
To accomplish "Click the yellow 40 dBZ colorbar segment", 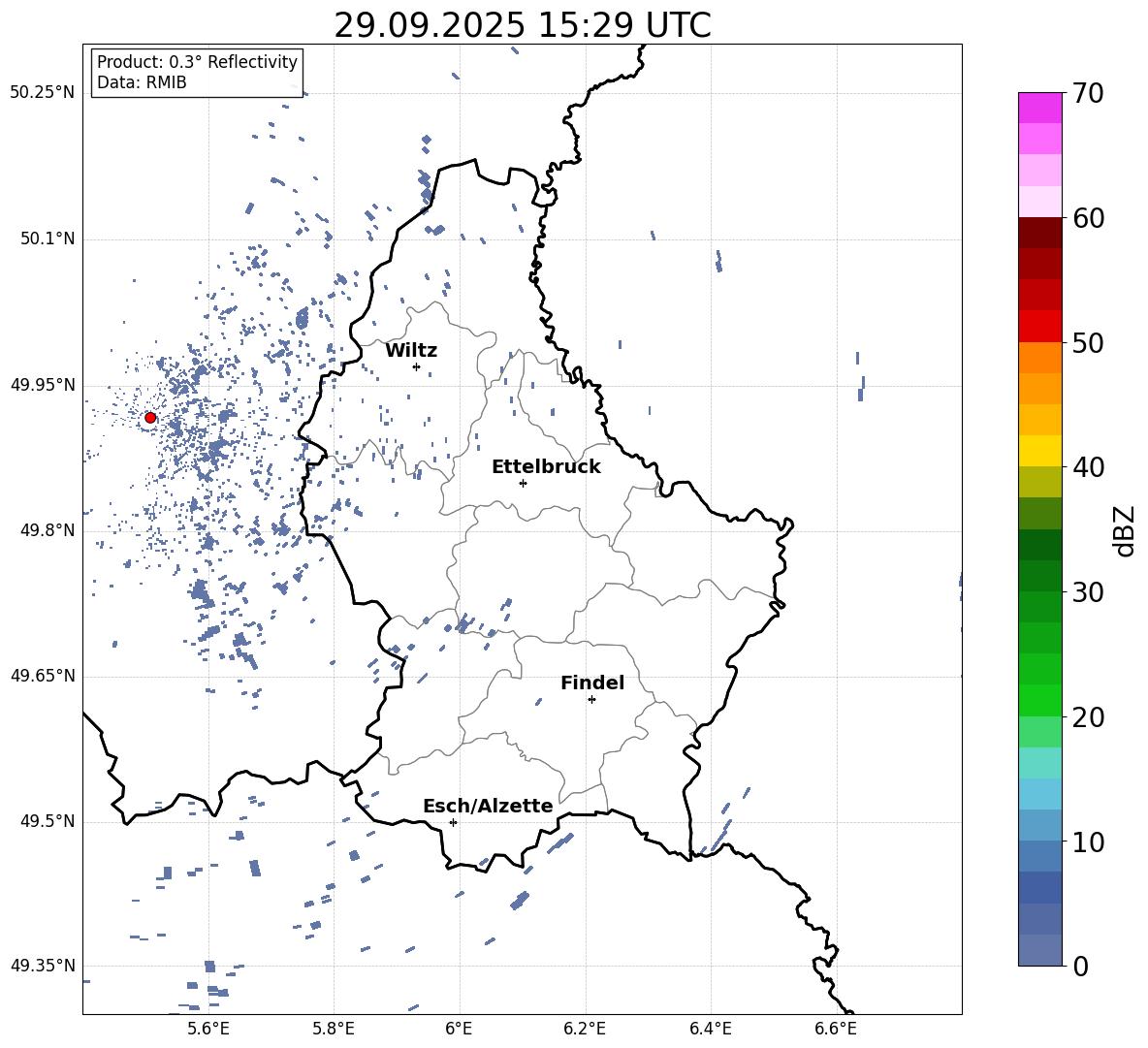I will click(x=1039, y=451).
